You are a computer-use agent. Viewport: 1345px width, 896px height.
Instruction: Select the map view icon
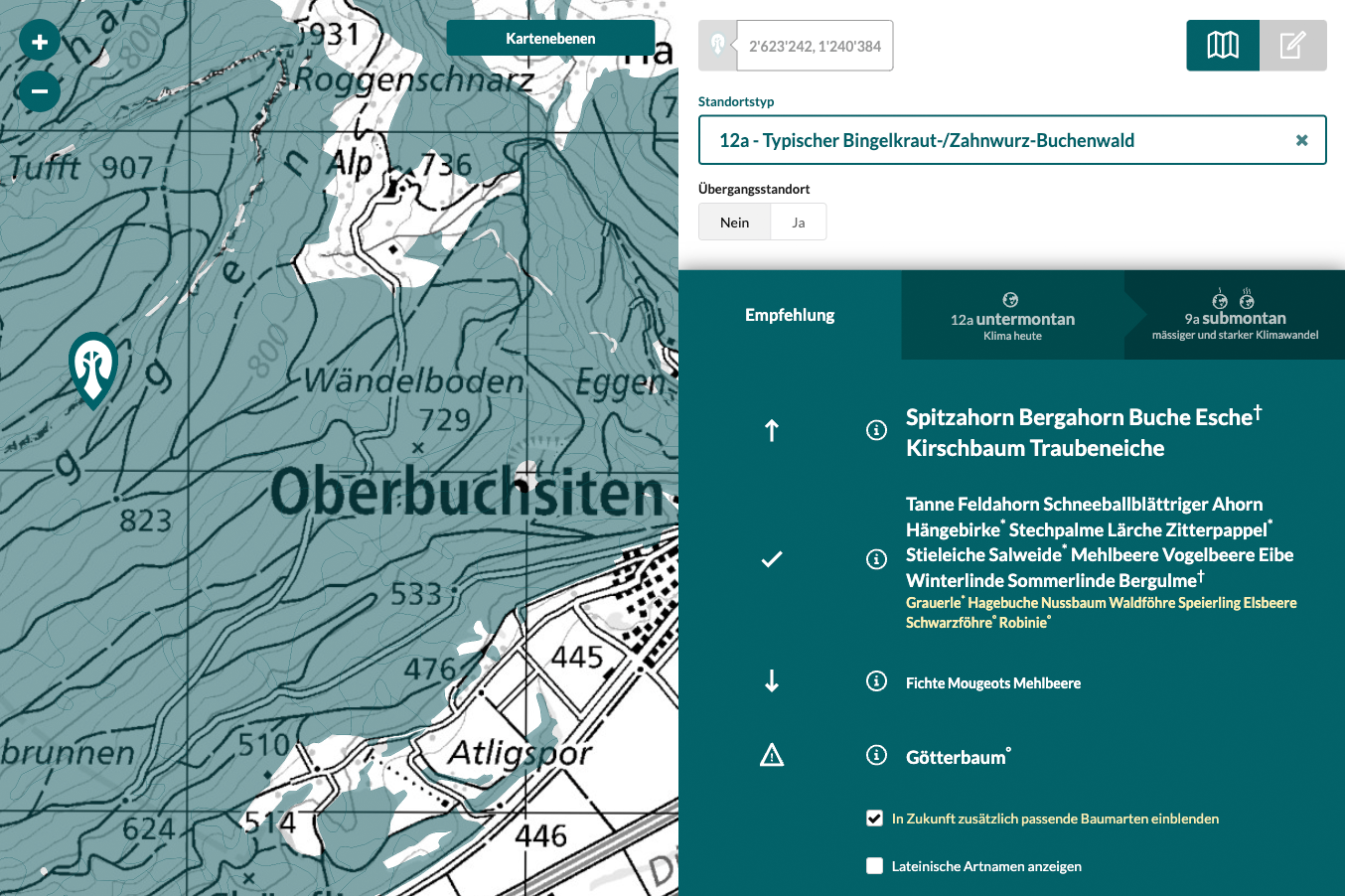click(1223, 45)
